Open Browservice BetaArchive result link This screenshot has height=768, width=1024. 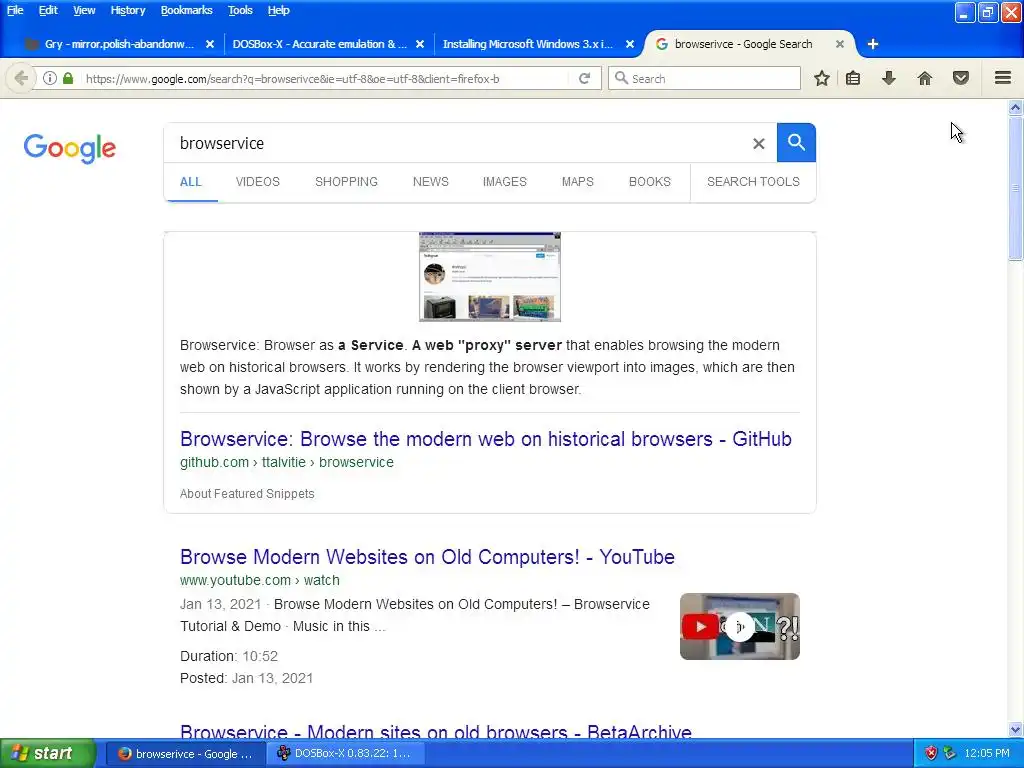pyautogui.click(x=436, y=731)
